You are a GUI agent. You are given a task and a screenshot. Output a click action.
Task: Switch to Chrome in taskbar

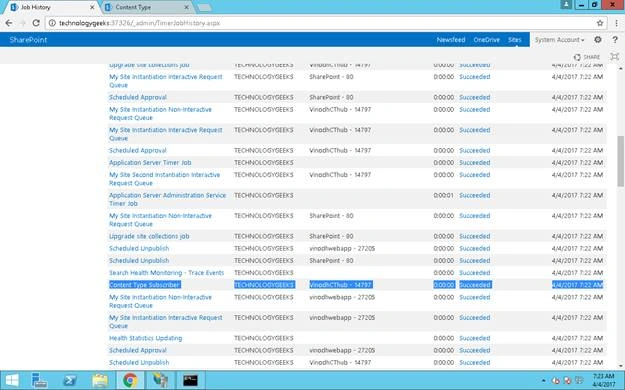pos(130,380)
